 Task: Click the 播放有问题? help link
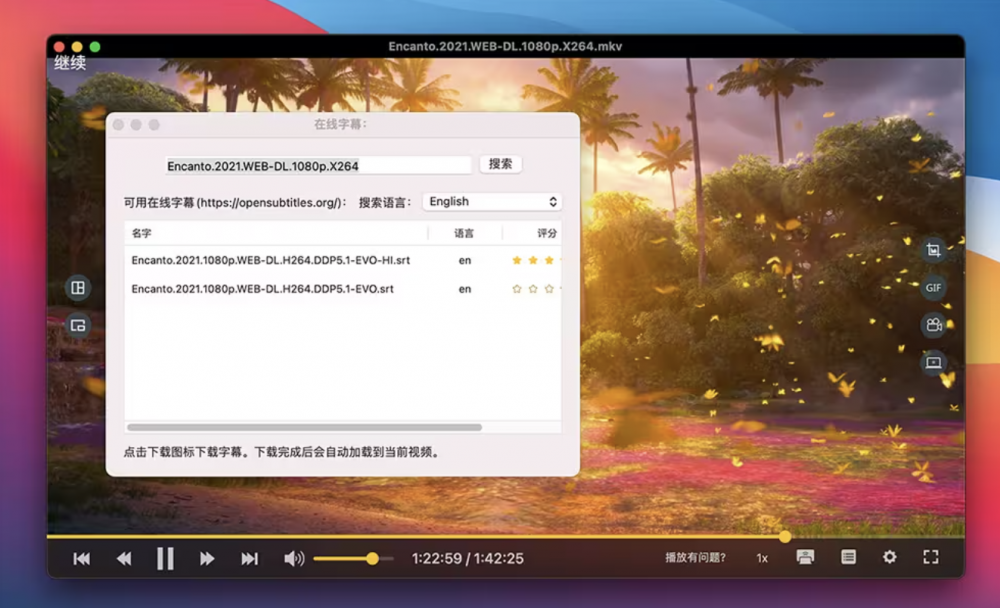click(x=695, y=558)
